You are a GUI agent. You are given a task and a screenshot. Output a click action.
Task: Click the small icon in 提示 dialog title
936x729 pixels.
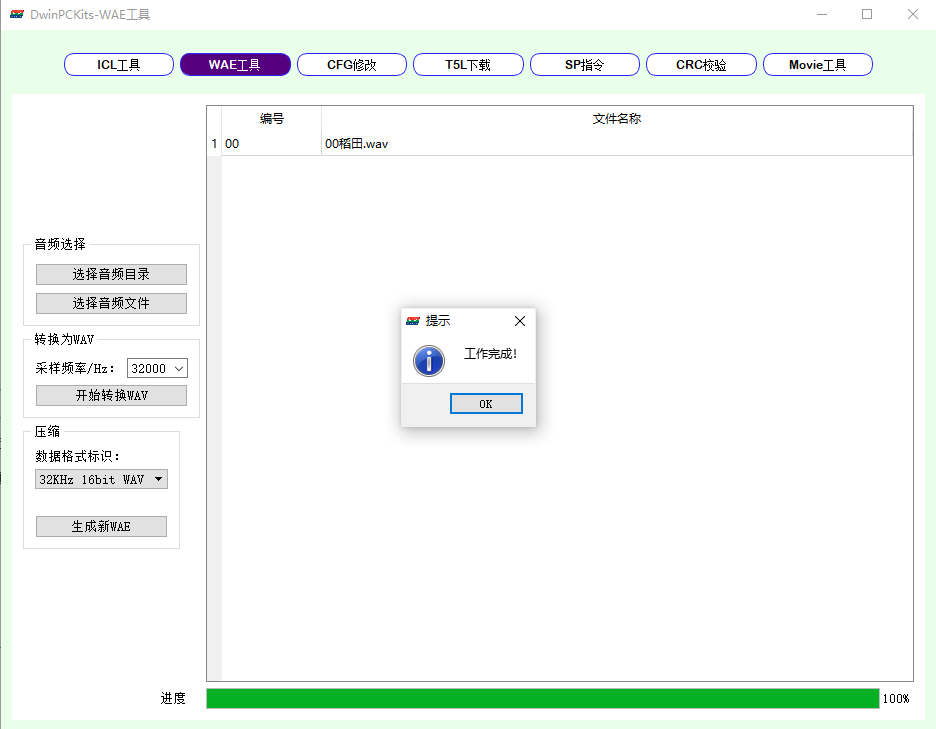[412, 321]
